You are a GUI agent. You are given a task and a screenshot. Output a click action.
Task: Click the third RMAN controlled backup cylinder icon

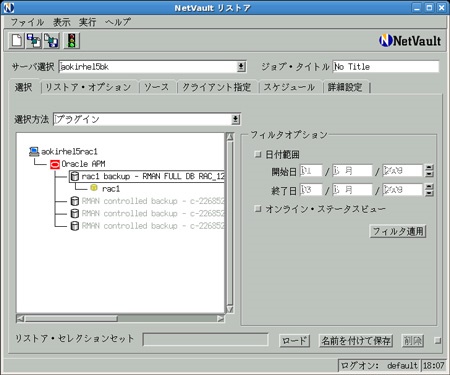[75, 226]
